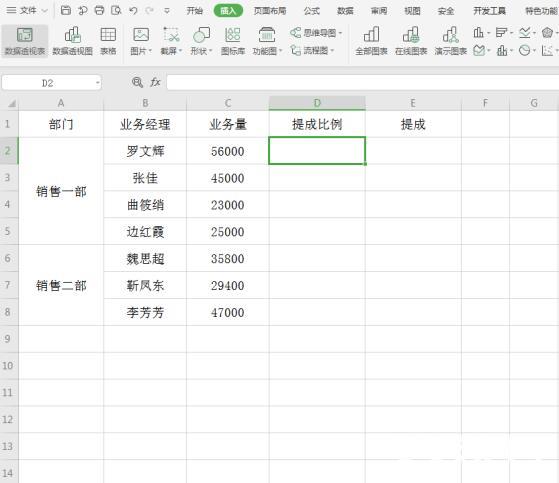Select the 全部图表 all charts icon
Image resolution: width=559 pixels, height=483 pixels.
click(x=371, y=35)
